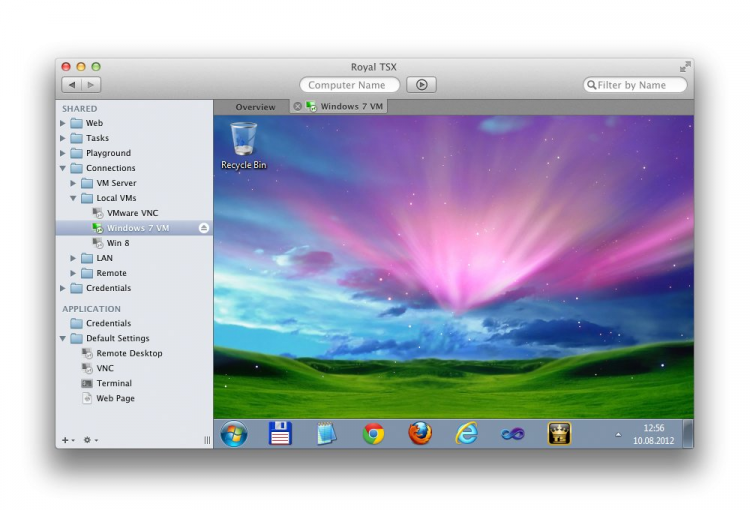Launch the notepad taskbar icon
This screenshot has height=510, width=750.
coord(327,433)
